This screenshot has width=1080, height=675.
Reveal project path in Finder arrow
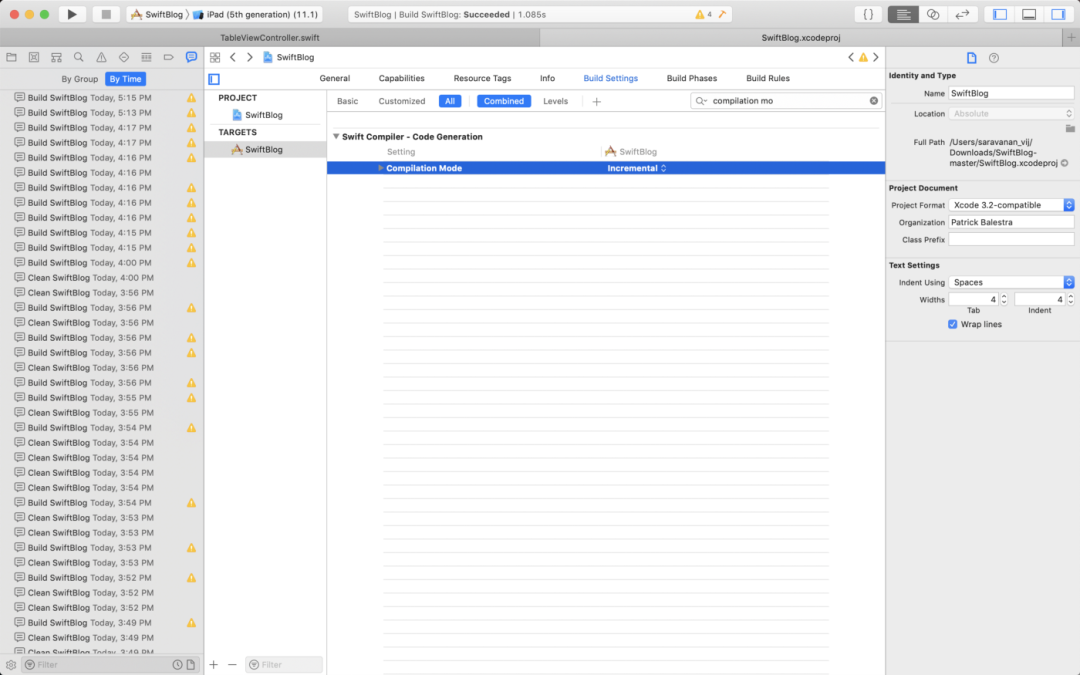(x=1065, y=163)
